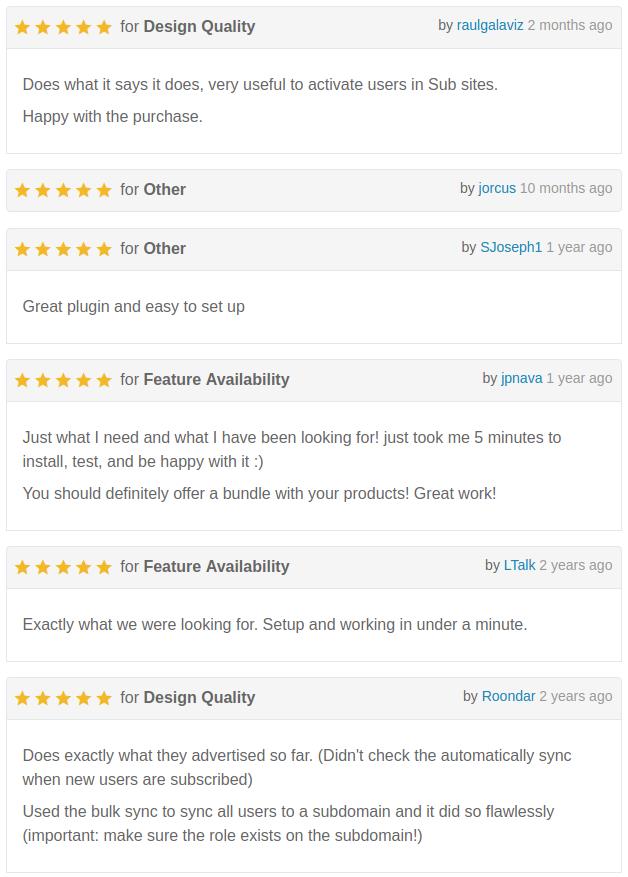Screen dimensions: 628x877
Task: Visit SJoseph1 reviewer profile
Action: pyautogui.click(x=511, y=247)
